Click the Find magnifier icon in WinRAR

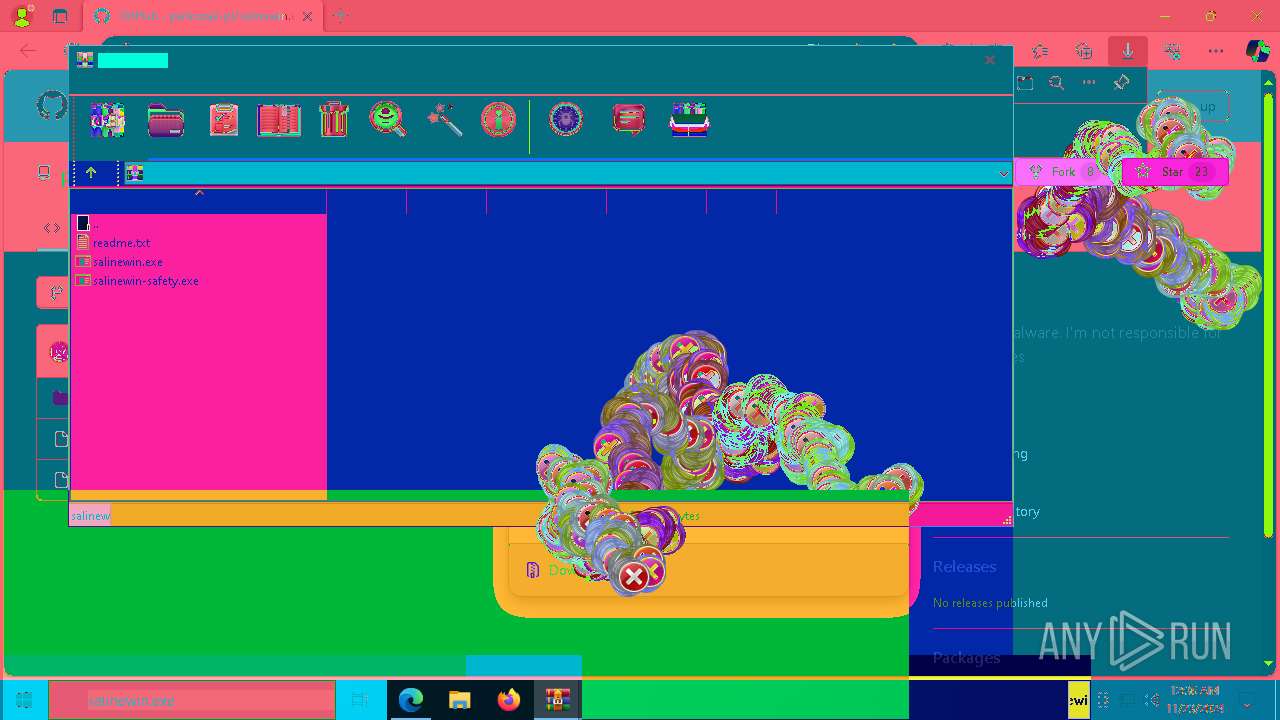(387, 120)
